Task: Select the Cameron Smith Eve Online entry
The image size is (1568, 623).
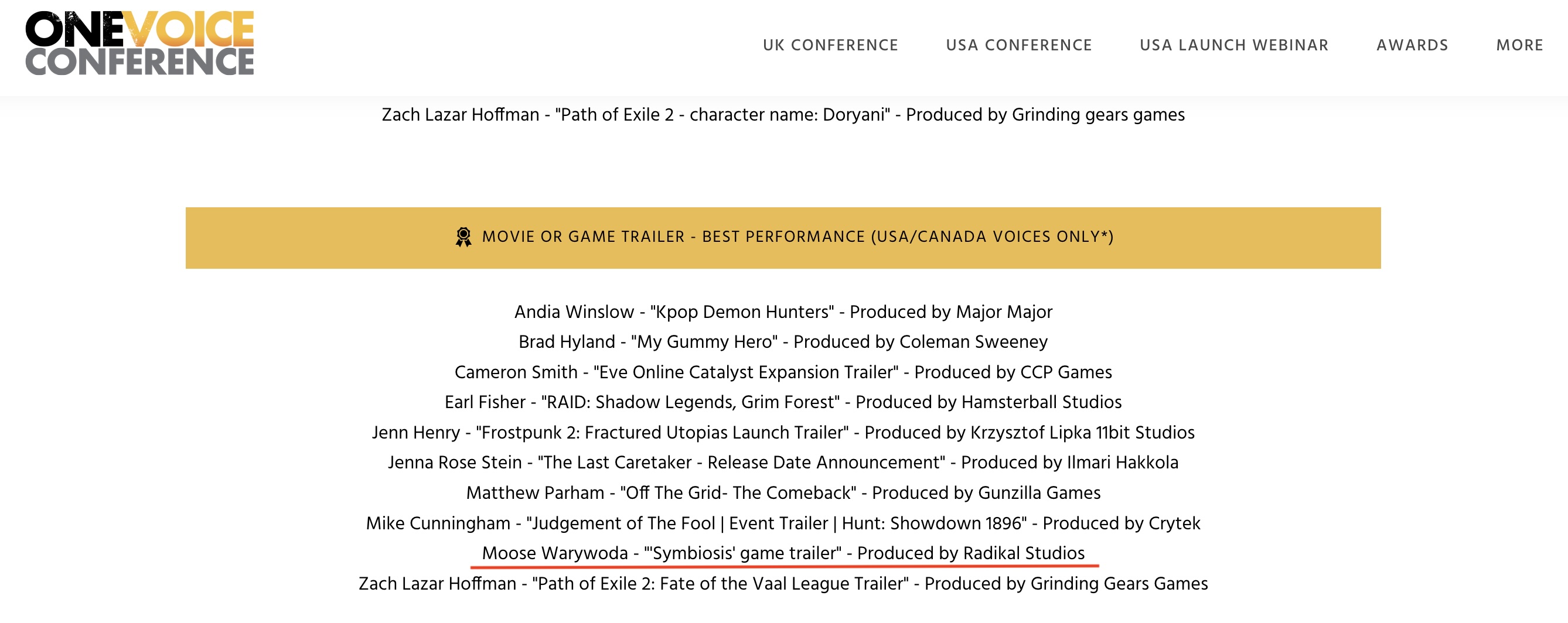Action: (x=783, y=372)
